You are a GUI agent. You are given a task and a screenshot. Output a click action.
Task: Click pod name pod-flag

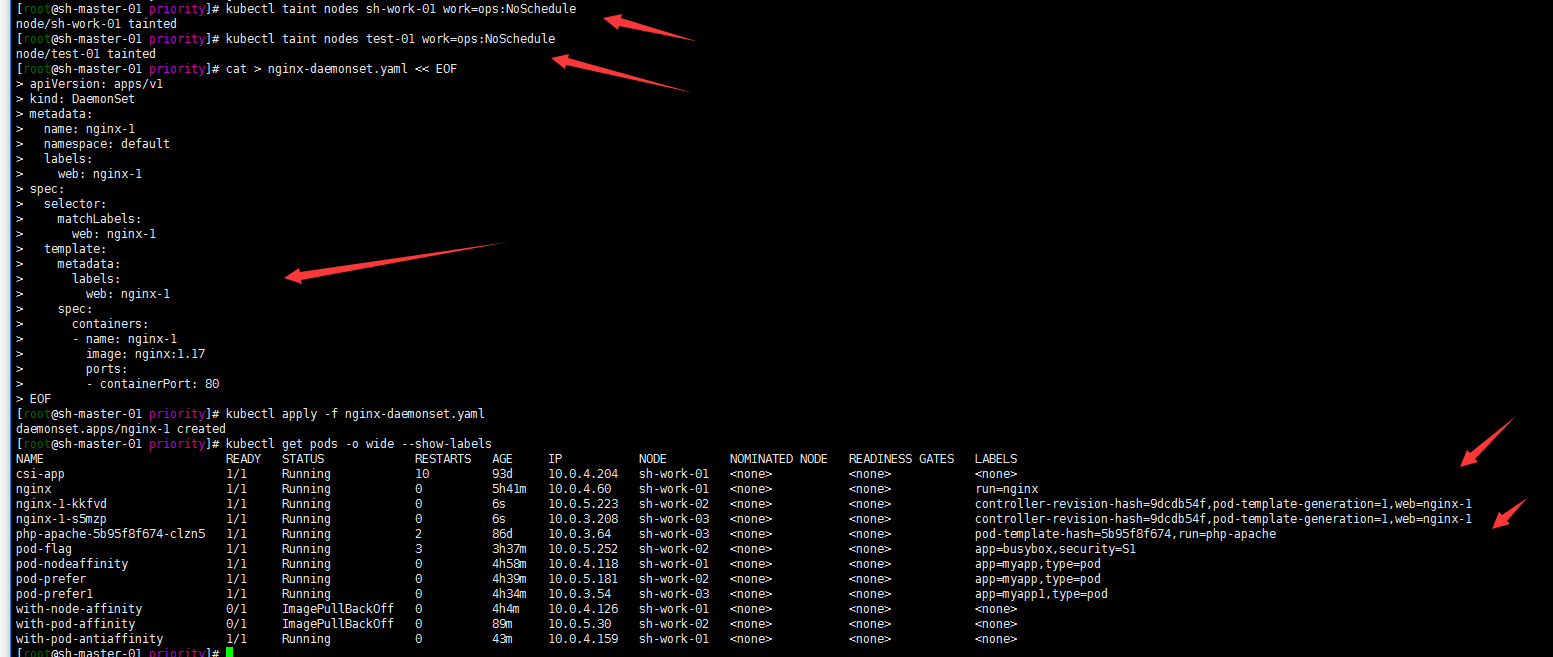tap(44, 549)
